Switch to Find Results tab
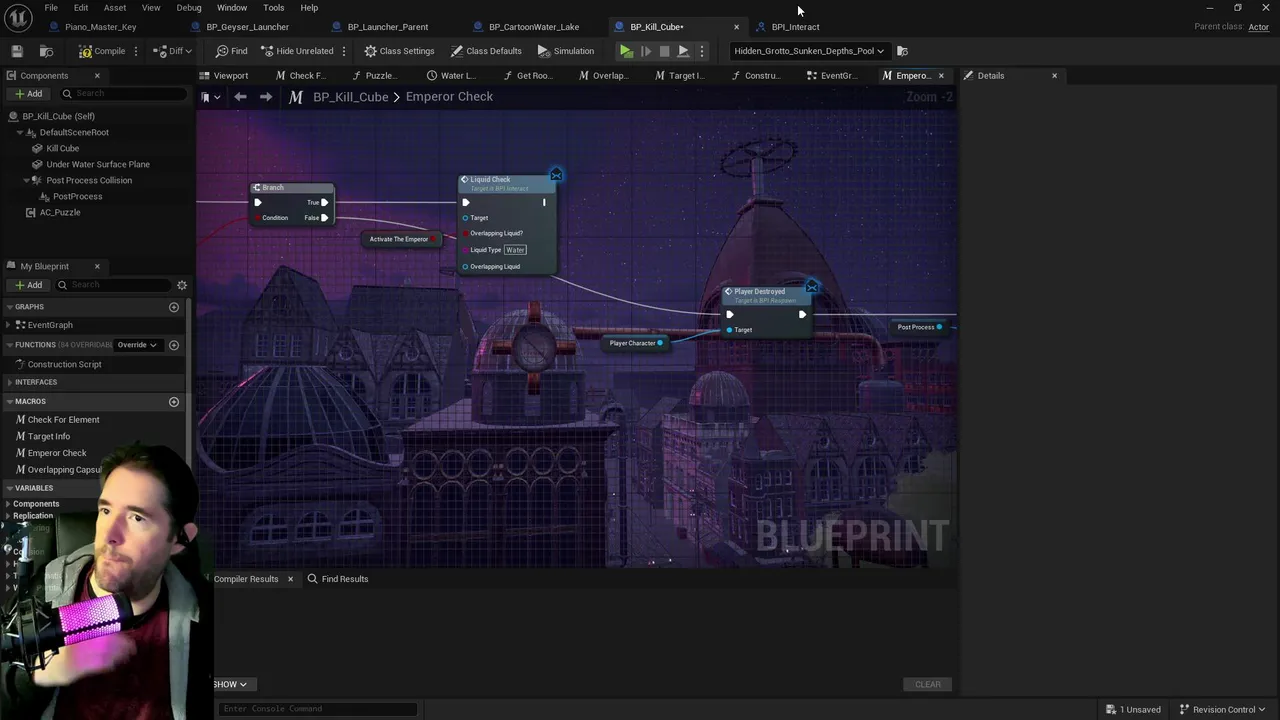 coord(338,579)
